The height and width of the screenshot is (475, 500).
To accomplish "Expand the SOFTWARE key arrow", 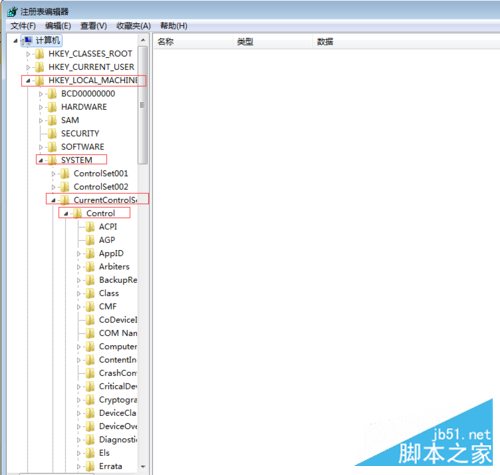I will (41, 147).
